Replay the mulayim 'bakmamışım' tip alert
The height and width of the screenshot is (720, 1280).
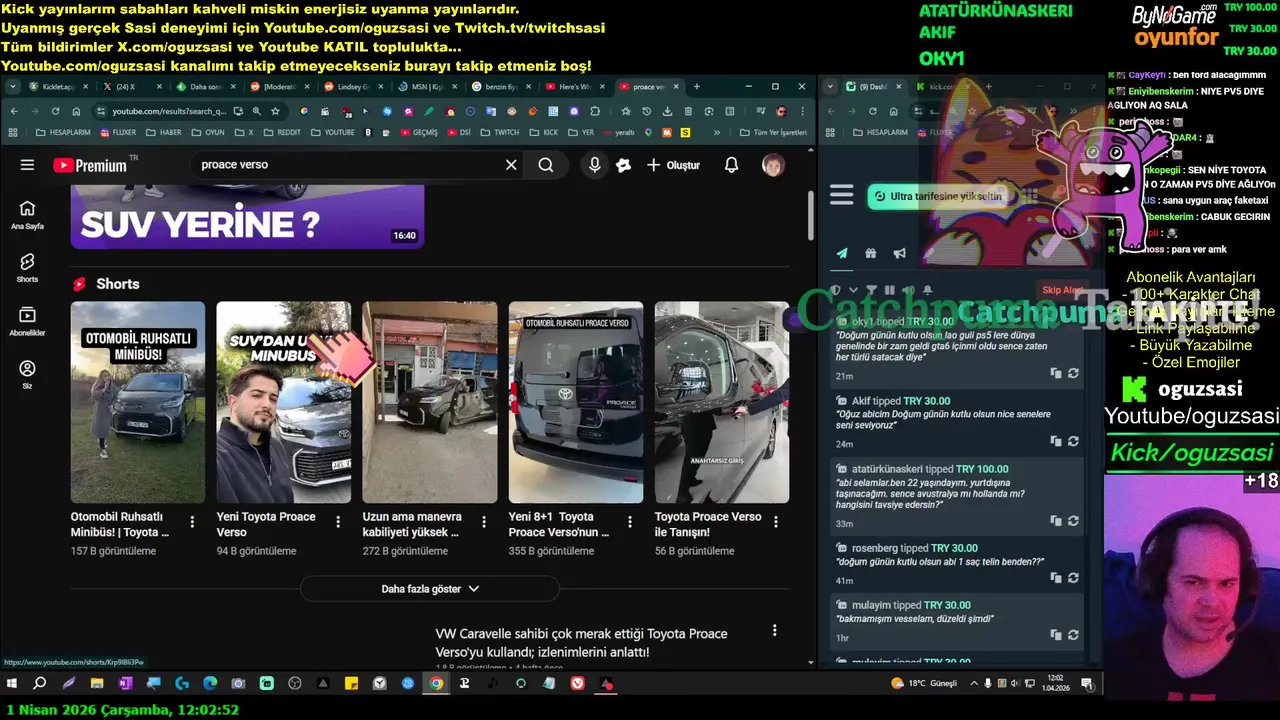coord(1073,635)
